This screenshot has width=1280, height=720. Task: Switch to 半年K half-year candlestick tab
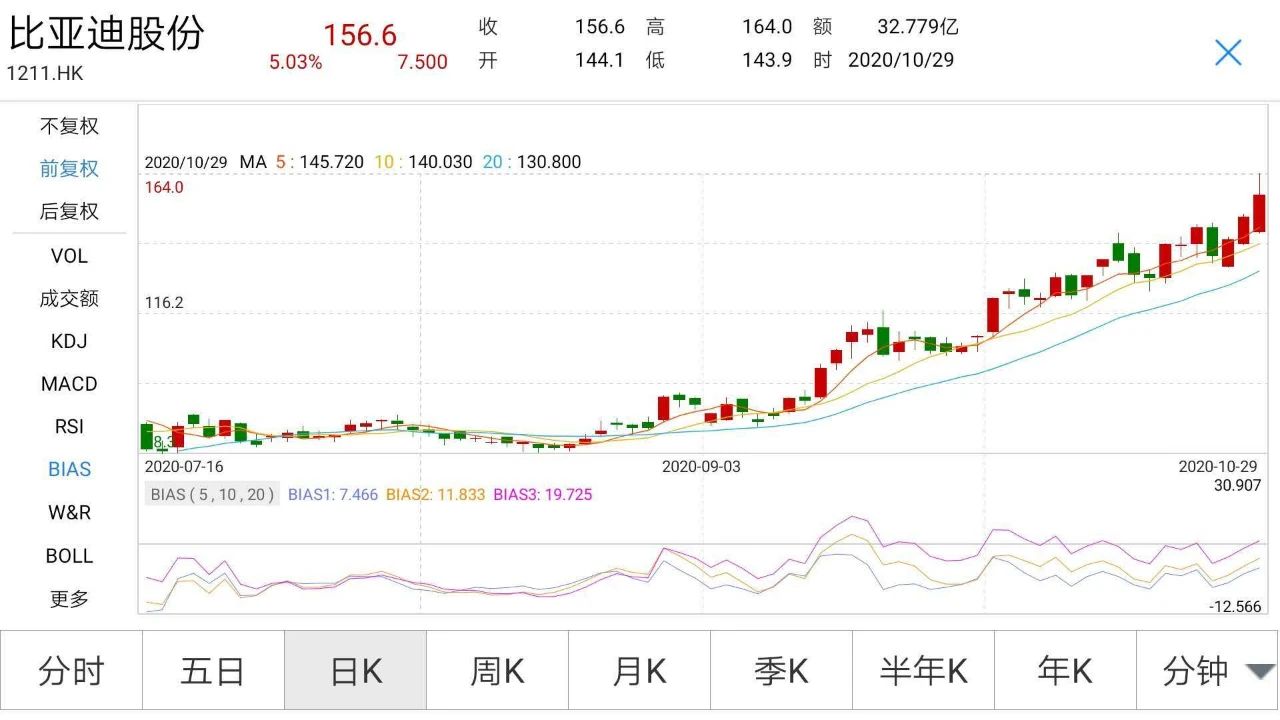click(x=924, y=671)
